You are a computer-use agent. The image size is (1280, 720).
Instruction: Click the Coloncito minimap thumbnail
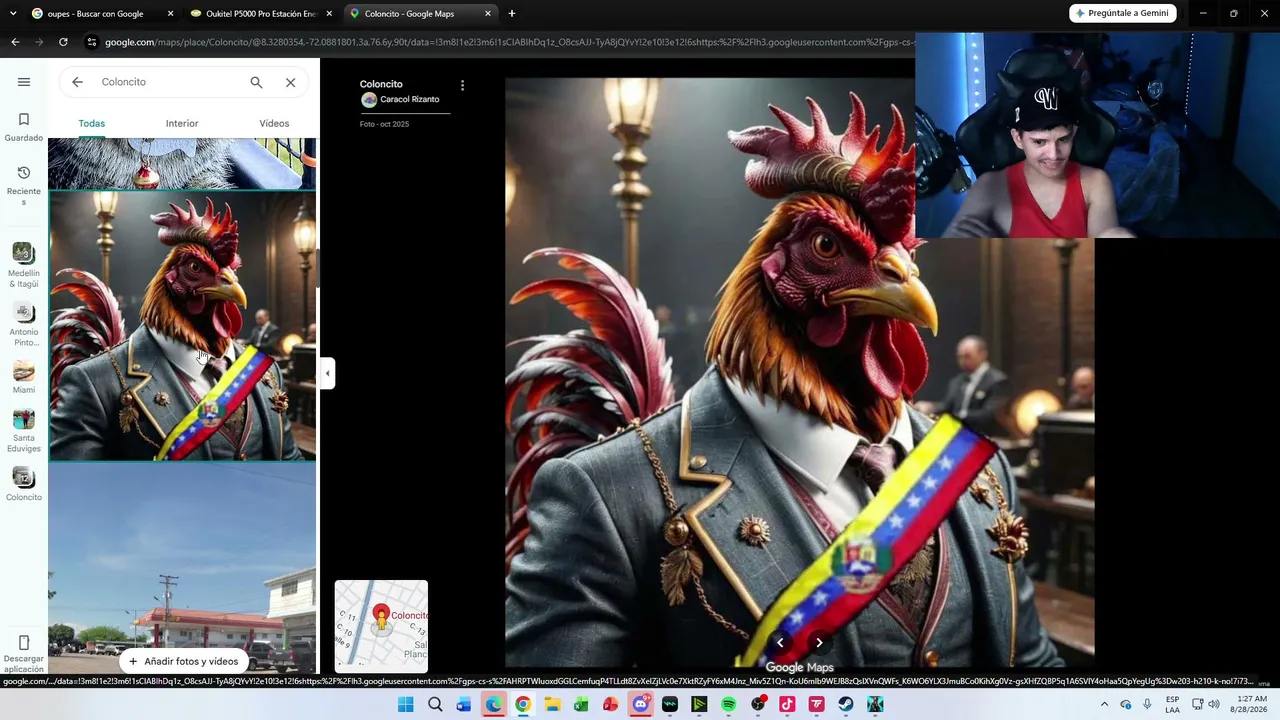[381, 626]
